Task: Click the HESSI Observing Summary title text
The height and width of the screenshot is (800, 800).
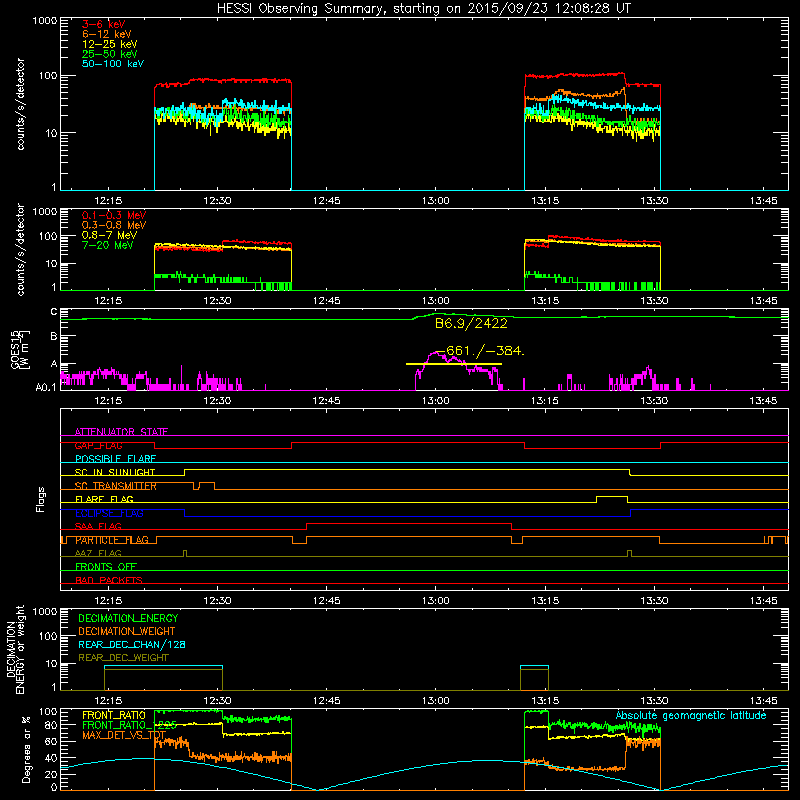Action: pyautogui.click(x=423, y=8)
